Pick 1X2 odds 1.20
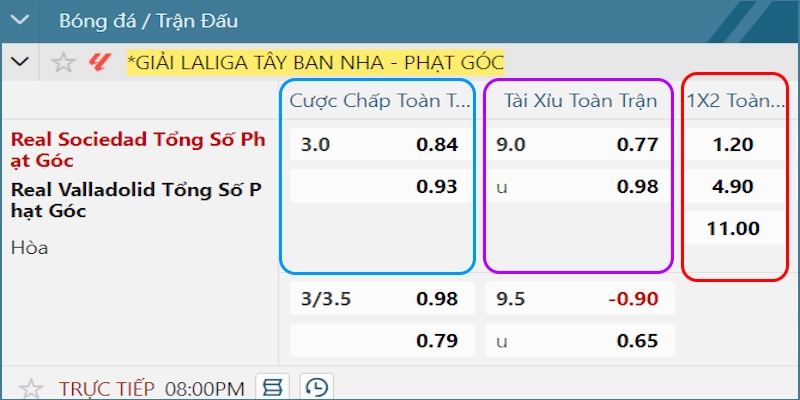800x400 pixels. click(734, 145)
